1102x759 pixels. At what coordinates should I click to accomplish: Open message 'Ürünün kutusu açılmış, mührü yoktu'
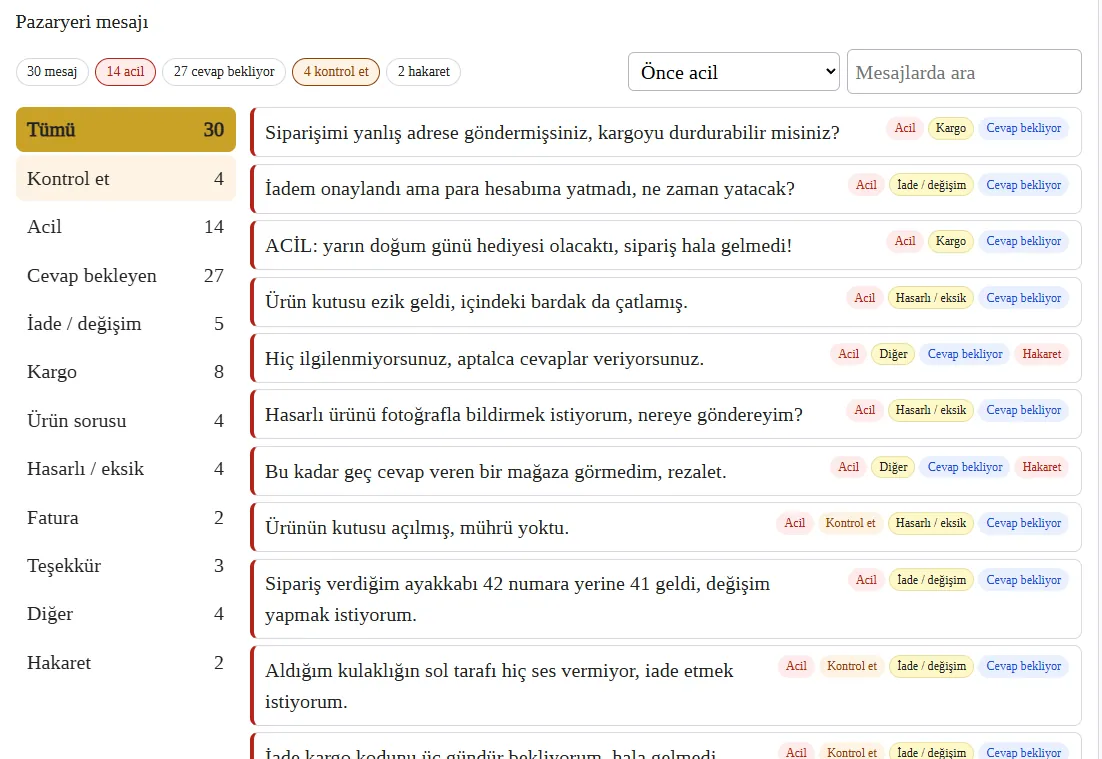point(666,527)
